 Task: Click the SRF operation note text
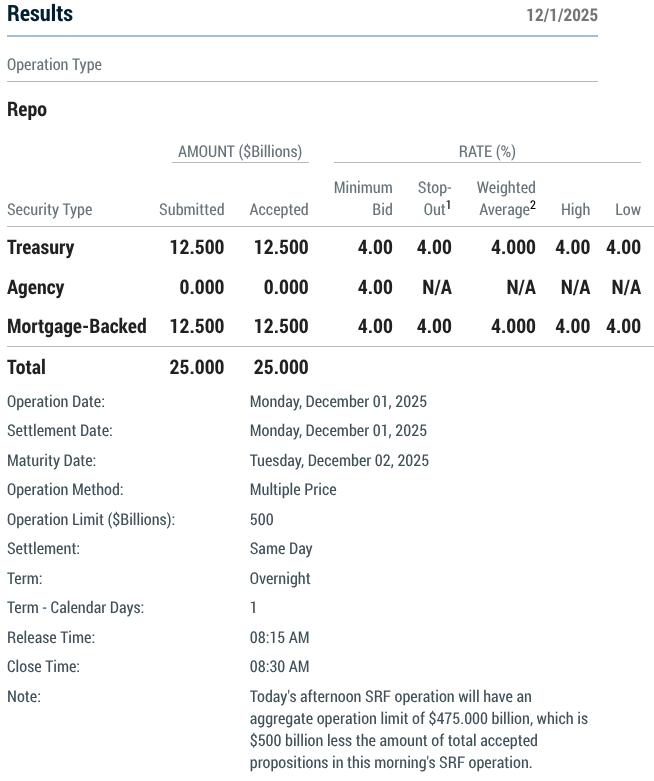click(418, 729)
